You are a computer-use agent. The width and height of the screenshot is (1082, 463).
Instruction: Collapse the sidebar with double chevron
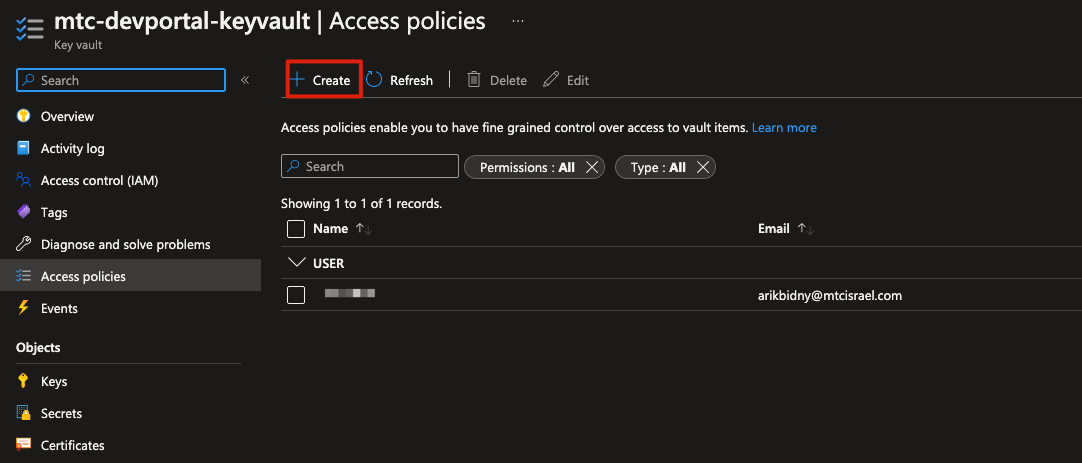tap(245, 80)
